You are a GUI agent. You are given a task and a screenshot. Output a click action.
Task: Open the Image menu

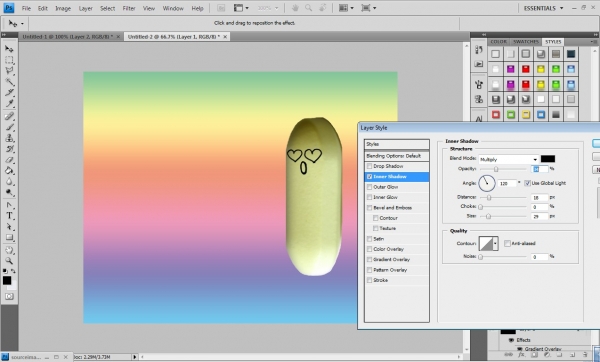click(x=63, y=8)
